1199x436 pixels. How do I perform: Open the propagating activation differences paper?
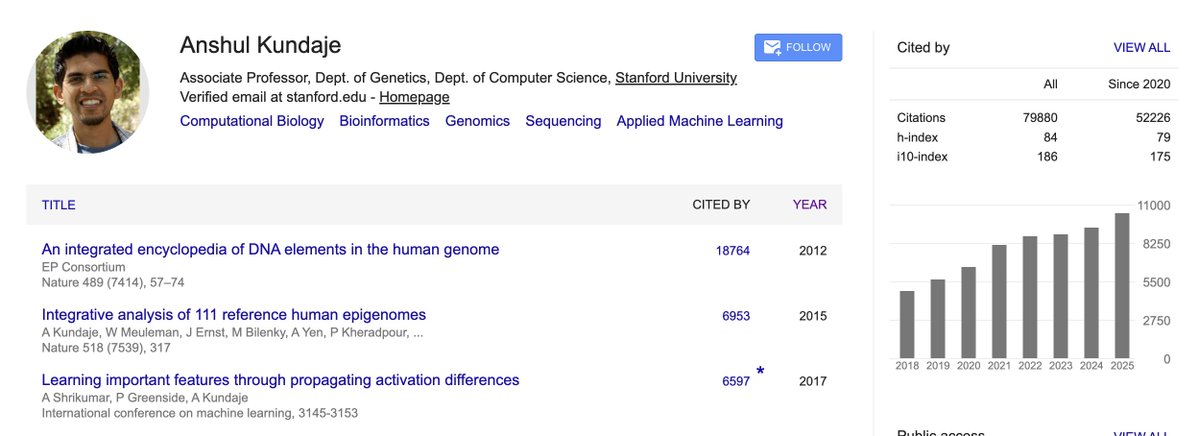point(280,380)
